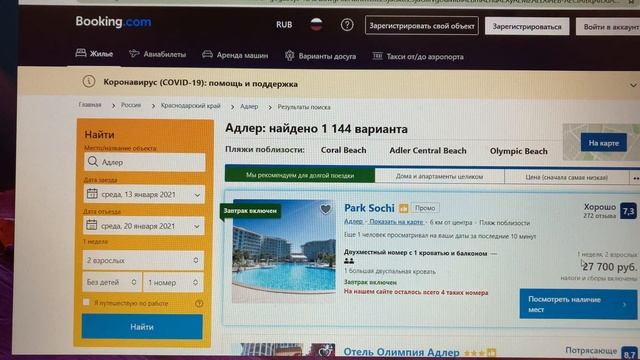Click 'Завтрак включен' green badge on photo
Screen dimensions: 640x360
tap(250, 211)
